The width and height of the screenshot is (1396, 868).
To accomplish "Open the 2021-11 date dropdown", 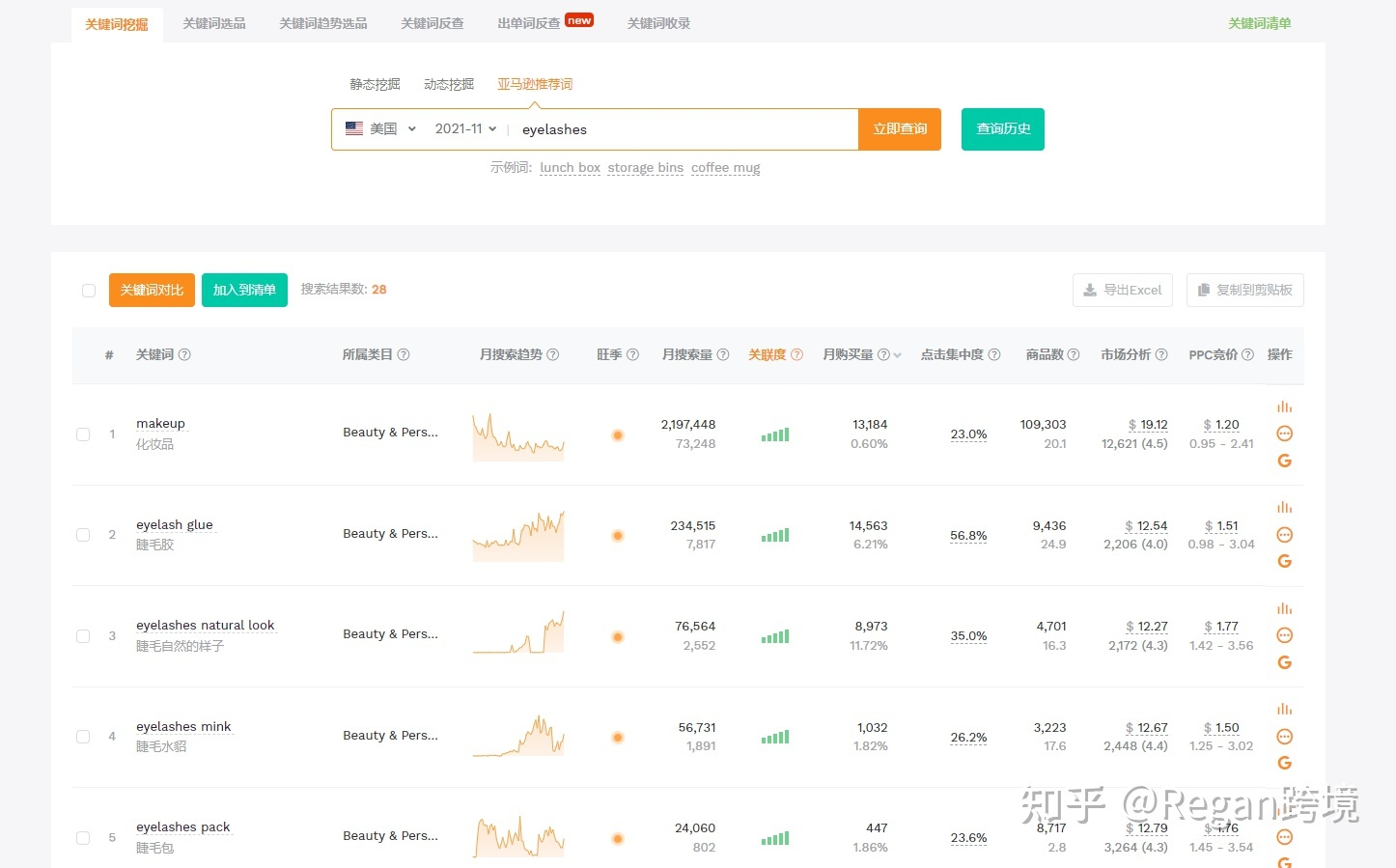I will 464,128.
